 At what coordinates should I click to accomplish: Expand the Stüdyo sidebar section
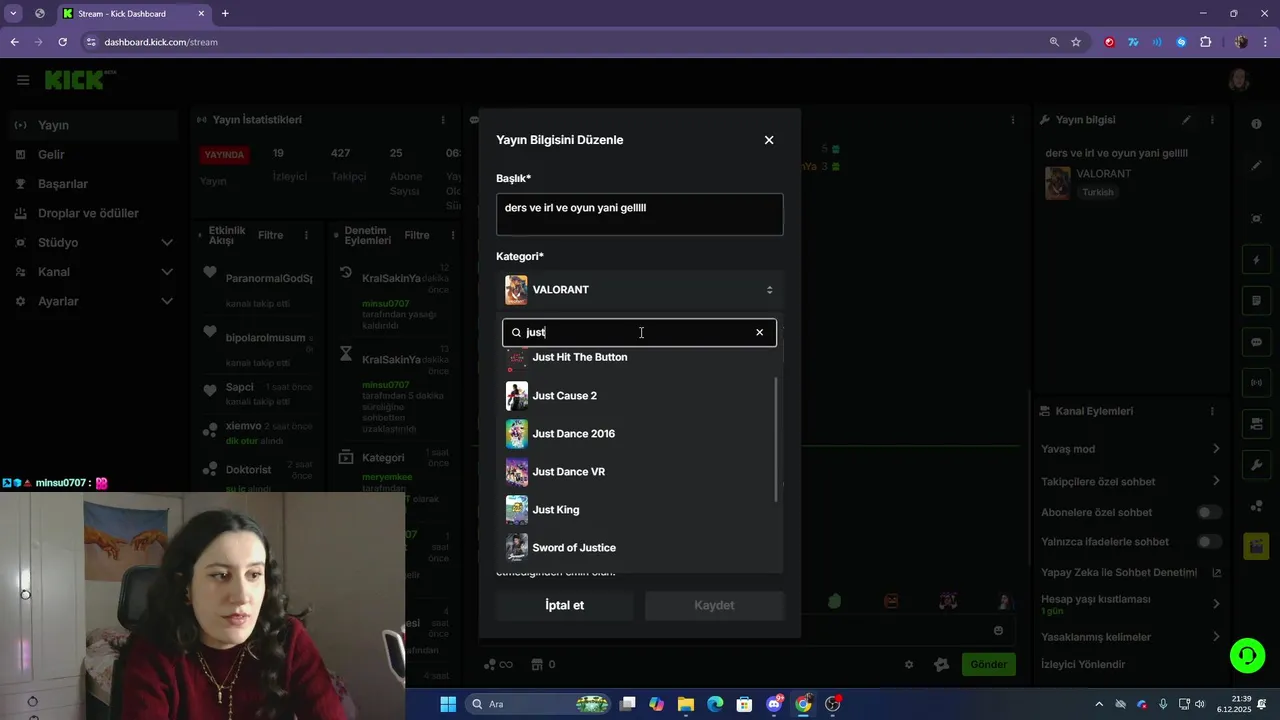(94, 242)
